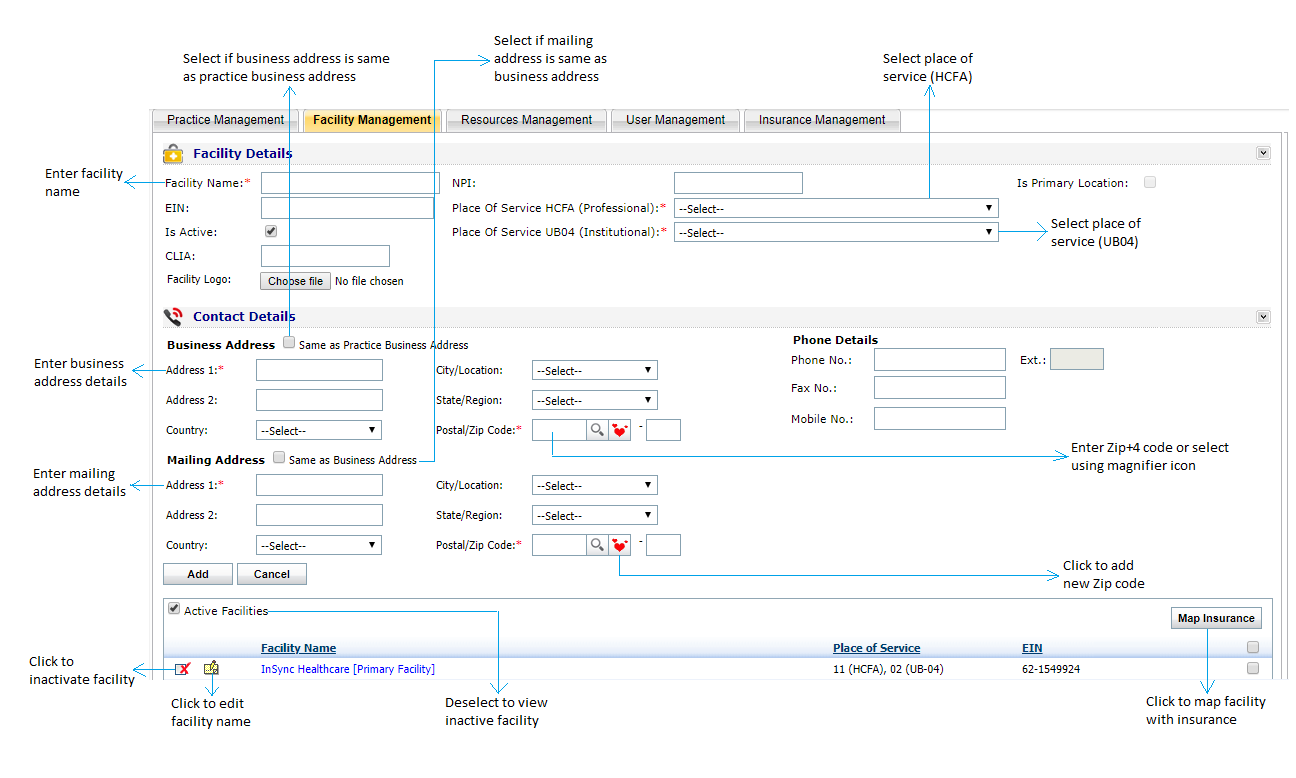
Task: Sort by EIN column header
Action: click(x=1032, y=648)
